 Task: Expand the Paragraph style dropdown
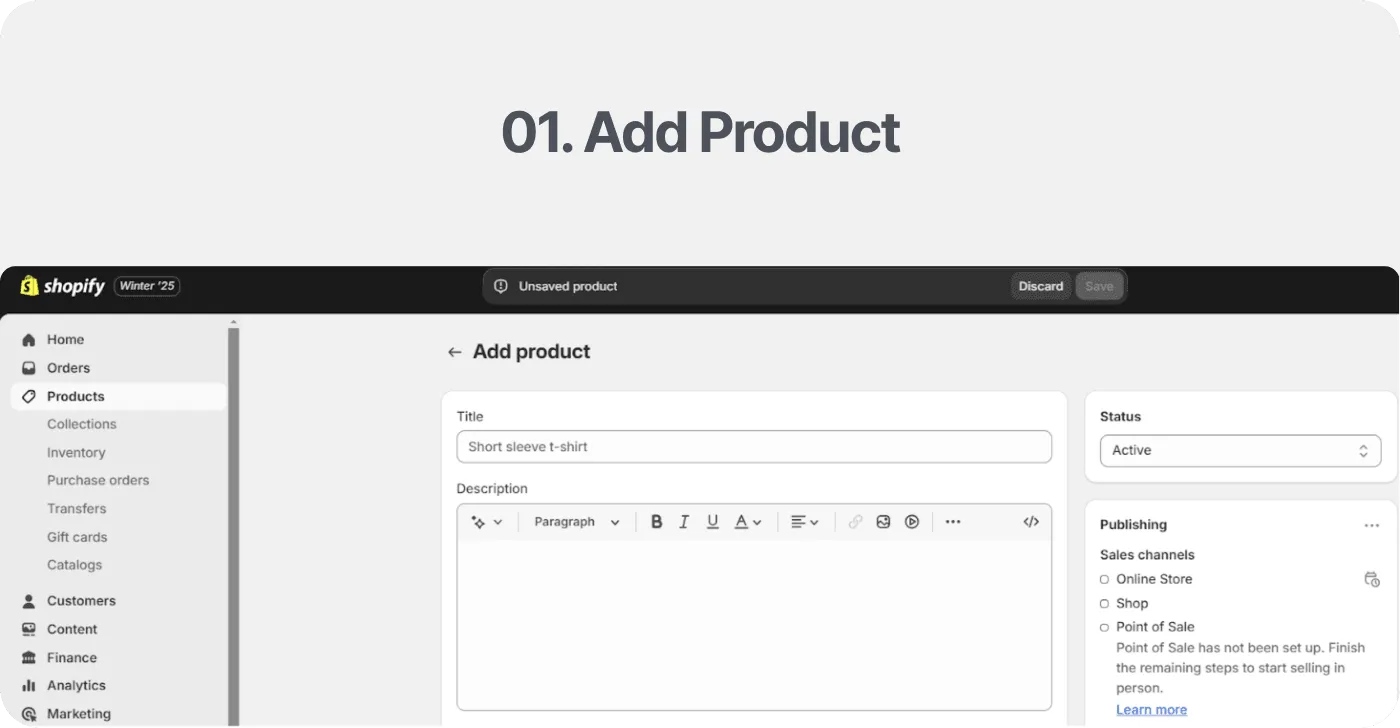pos(576,521)
